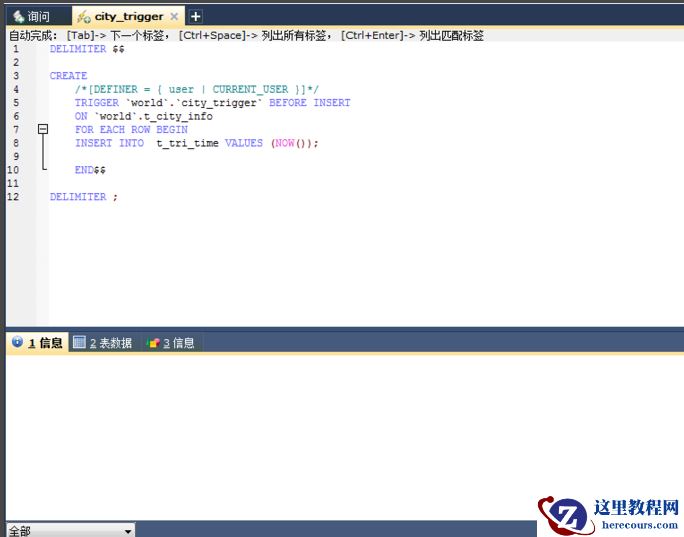Click the colored icon on 3 信息 tab
Image resolution: width=684 pixels, height=537 pixels.
point(153,343)
